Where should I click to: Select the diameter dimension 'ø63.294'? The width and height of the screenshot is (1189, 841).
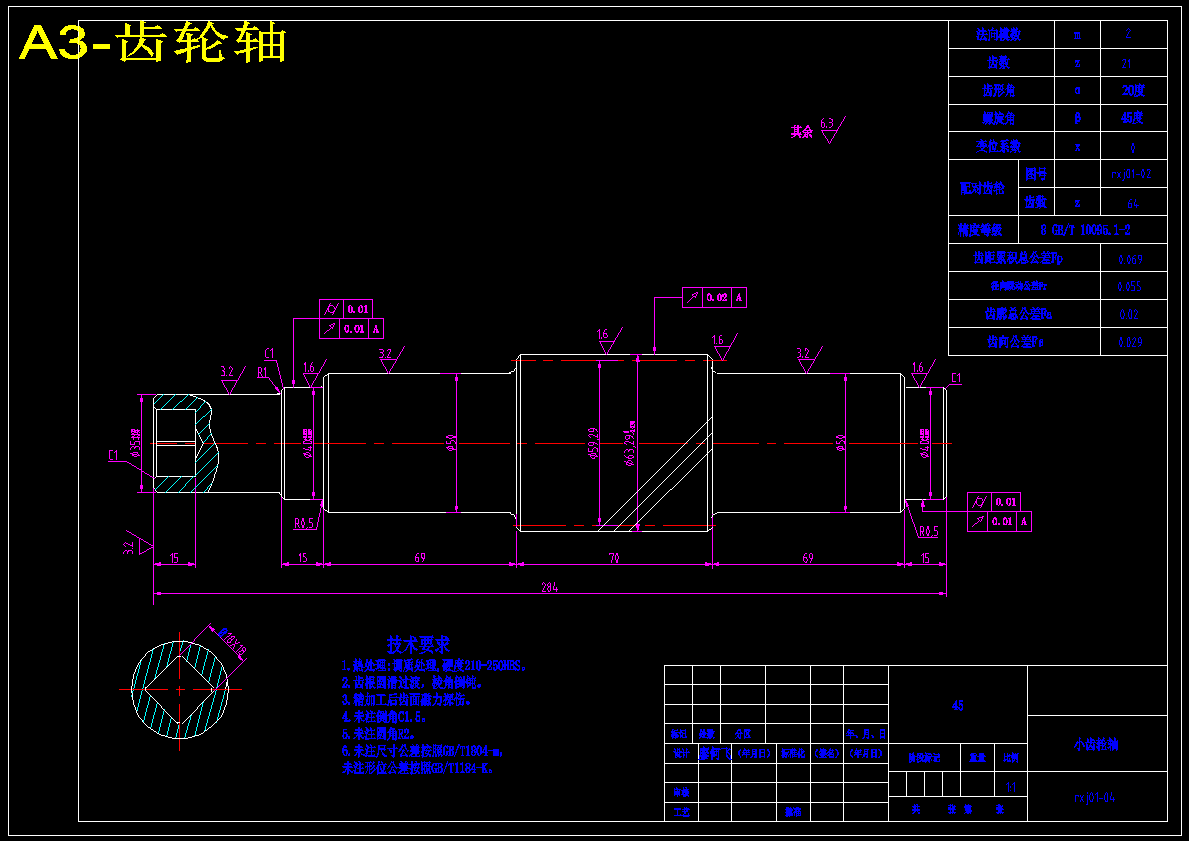(629, 443)
